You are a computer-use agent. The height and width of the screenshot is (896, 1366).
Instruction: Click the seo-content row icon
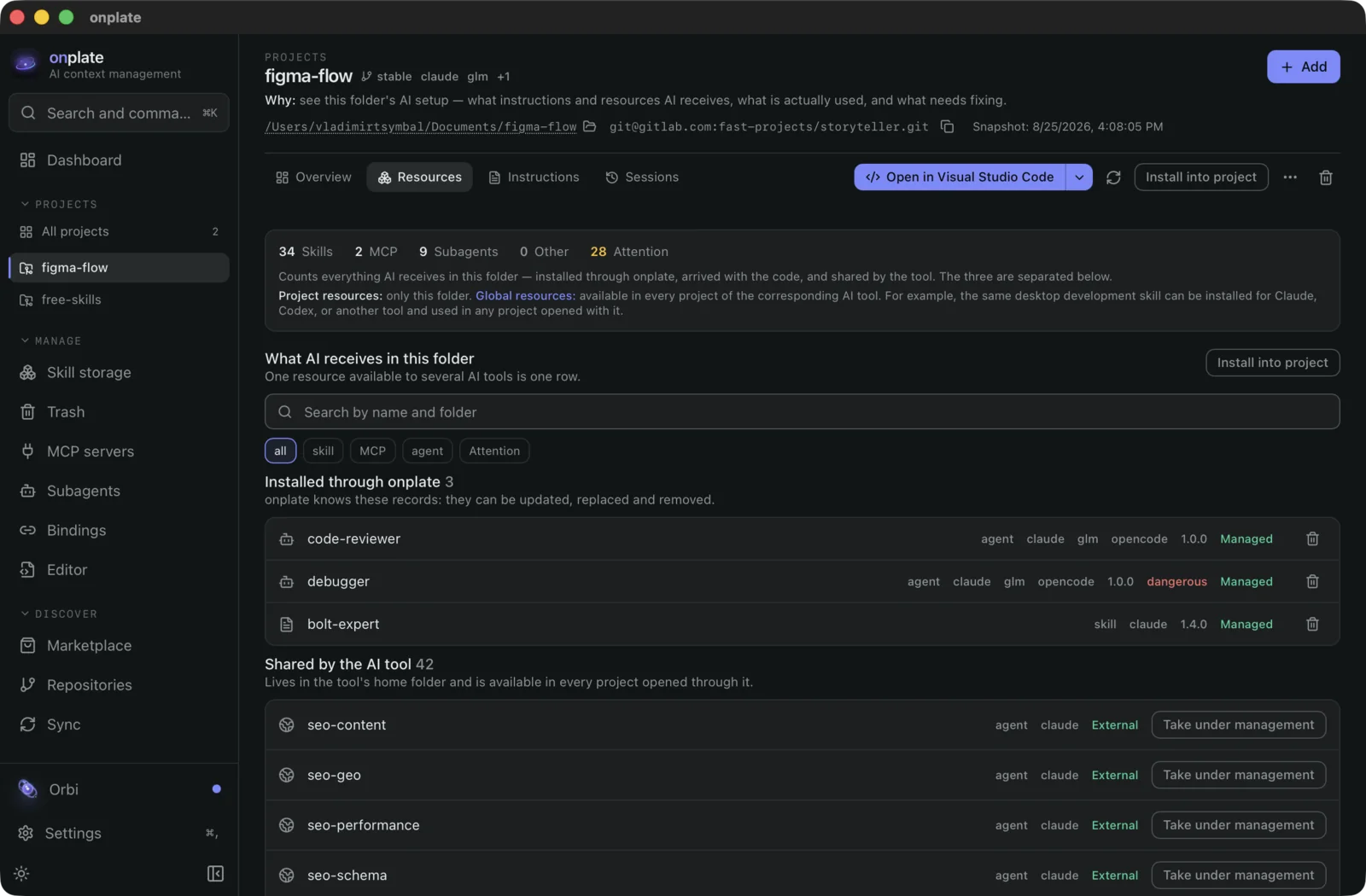[x=287, y=725]
